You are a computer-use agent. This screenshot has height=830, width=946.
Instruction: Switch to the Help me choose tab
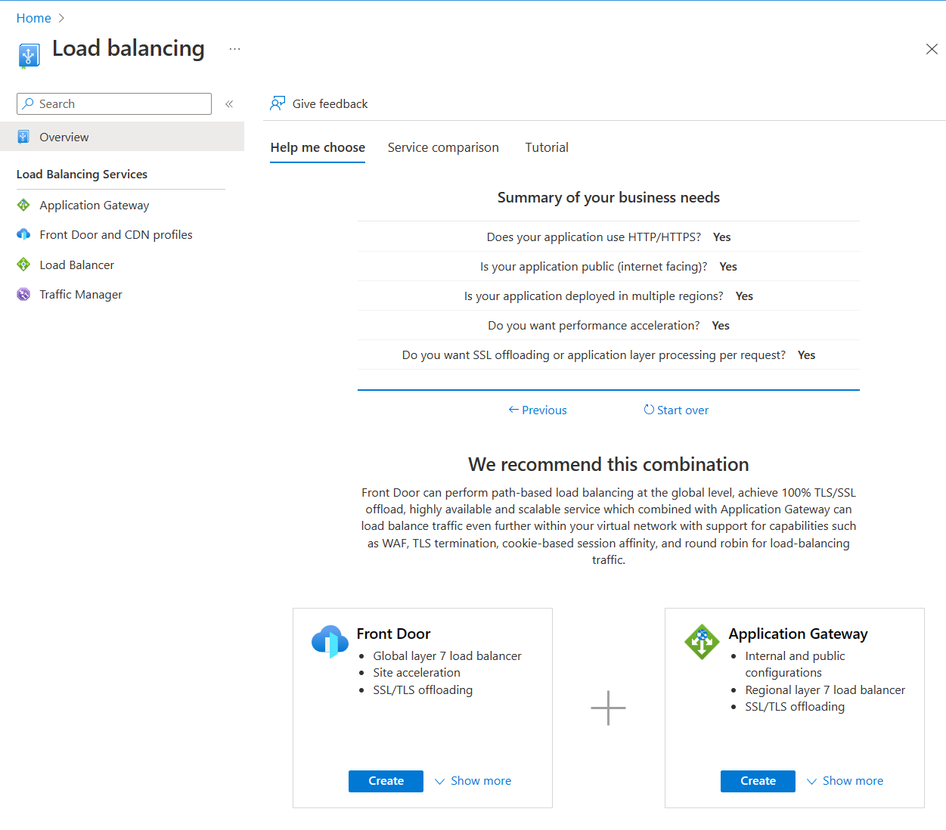point(317,148)
